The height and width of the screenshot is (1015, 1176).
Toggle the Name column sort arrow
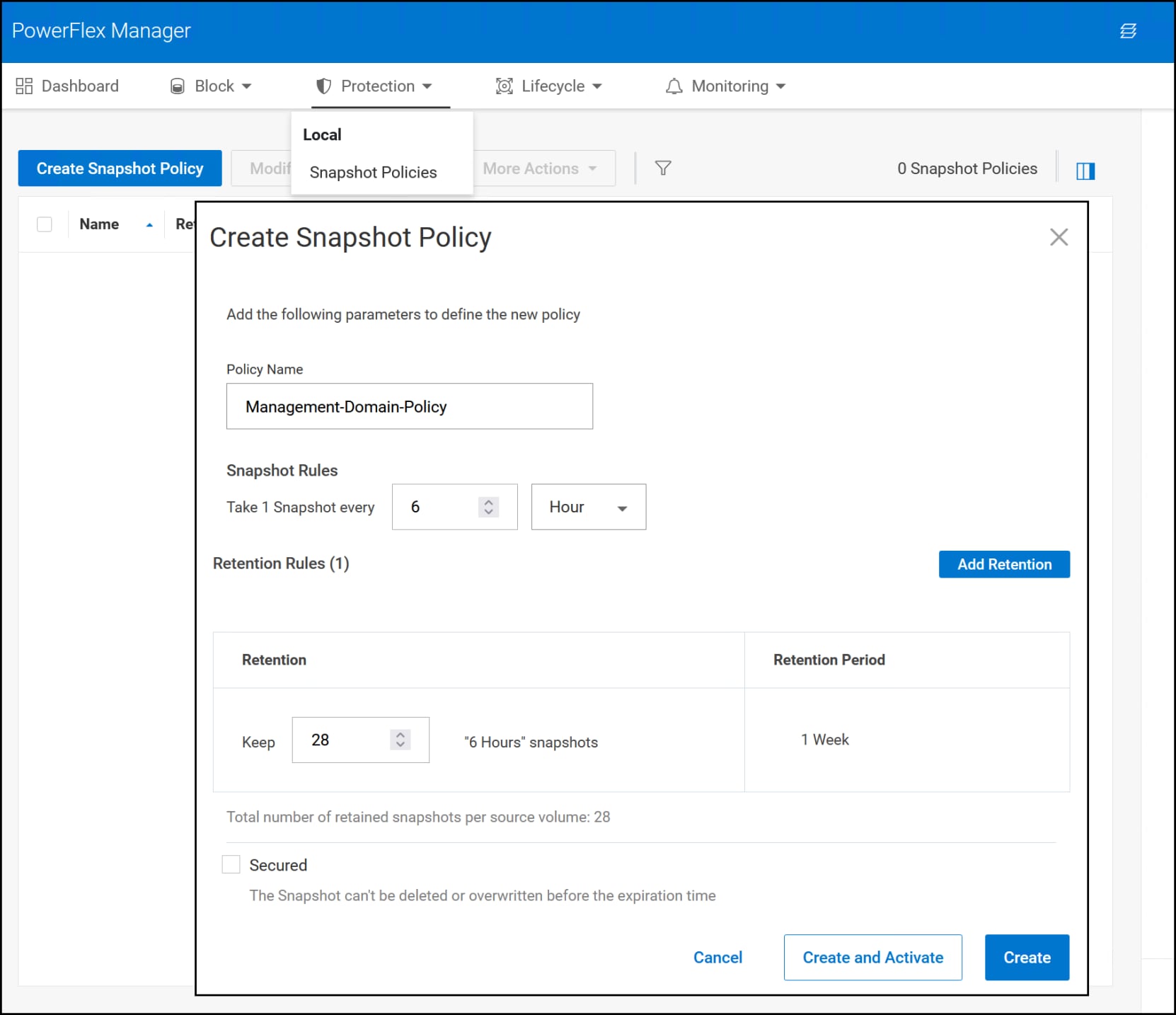149,225
